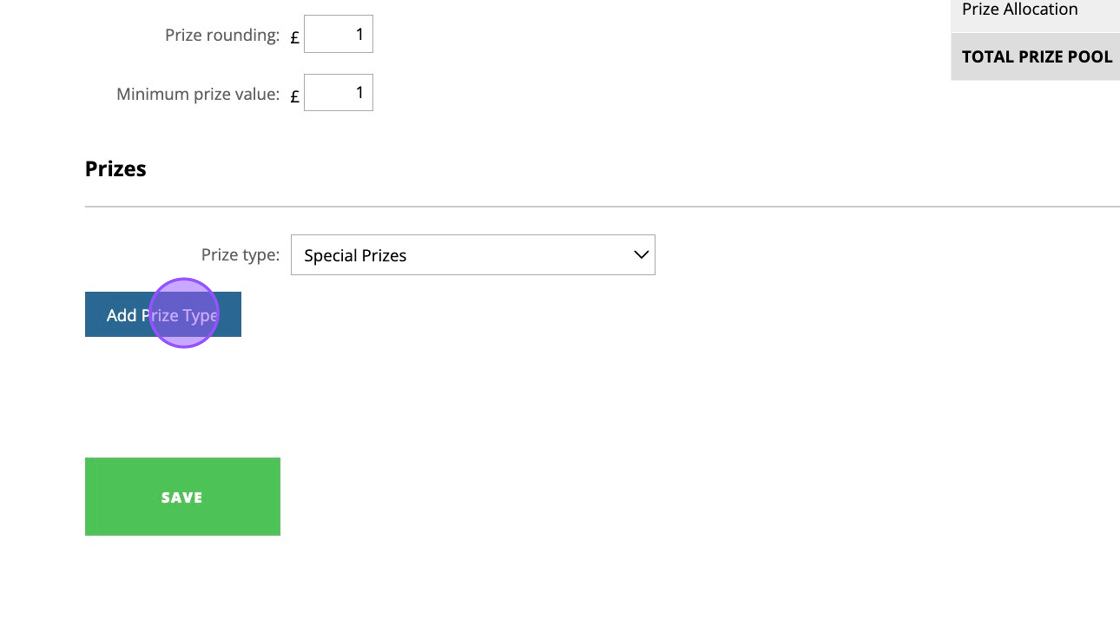Click the word "Add" on the blue button
The image size is (1120, 626).
tap(121, 315)
